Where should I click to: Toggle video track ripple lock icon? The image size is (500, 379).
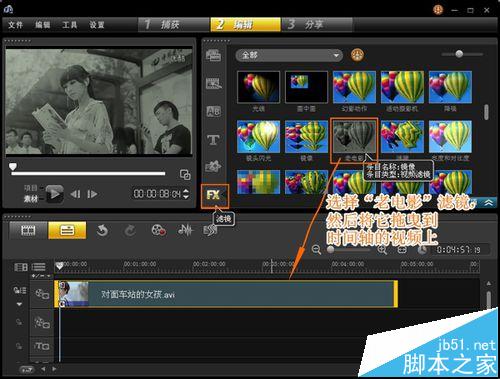click(20, 290)
